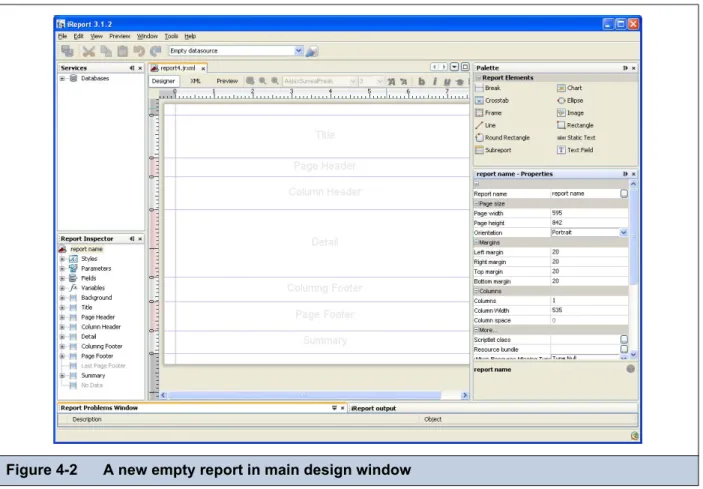Open the Window menu

point(147,36)
